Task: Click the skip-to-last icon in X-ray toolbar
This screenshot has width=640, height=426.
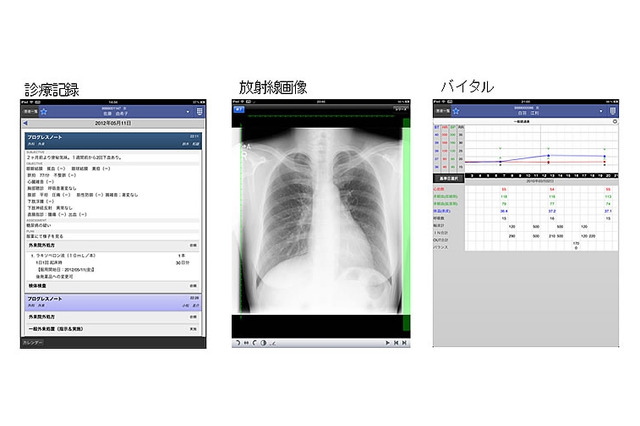Action: coord(404,343)
